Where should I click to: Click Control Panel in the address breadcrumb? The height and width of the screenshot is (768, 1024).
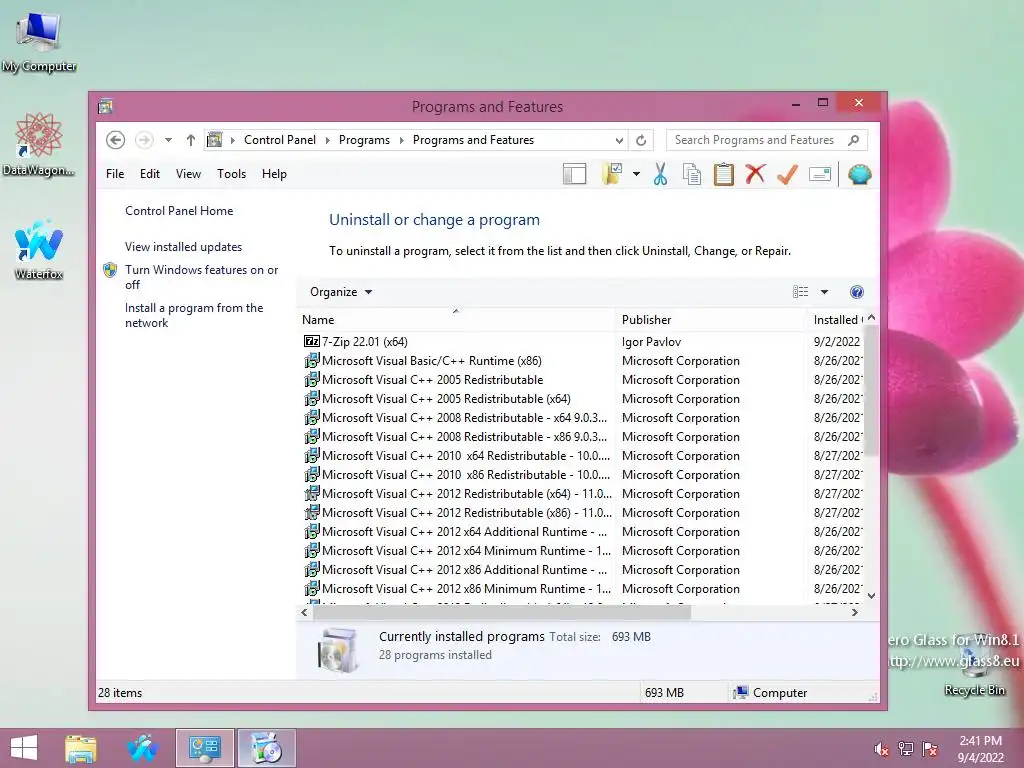[x=280, y=140]
